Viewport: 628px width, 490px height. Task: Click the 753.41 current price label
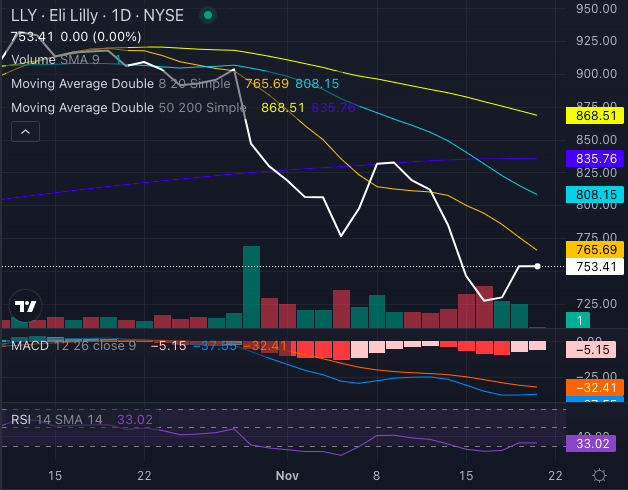pyautogui.click(x=594, y=266)
